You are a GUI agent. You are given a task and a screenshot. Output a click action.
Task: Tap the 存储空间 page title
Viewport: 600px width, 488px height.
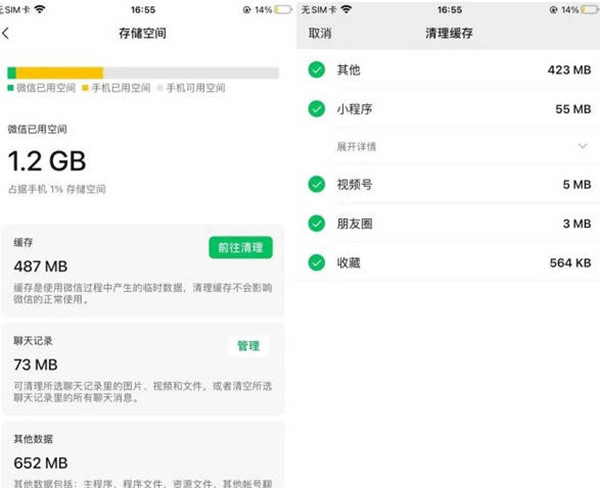[x=142, y=33]
